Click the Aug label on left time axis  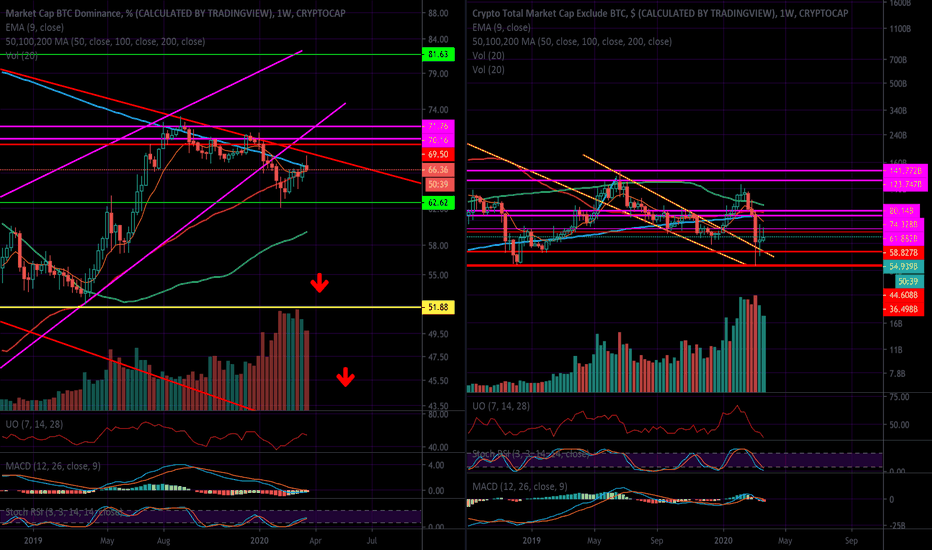(163, 540)
